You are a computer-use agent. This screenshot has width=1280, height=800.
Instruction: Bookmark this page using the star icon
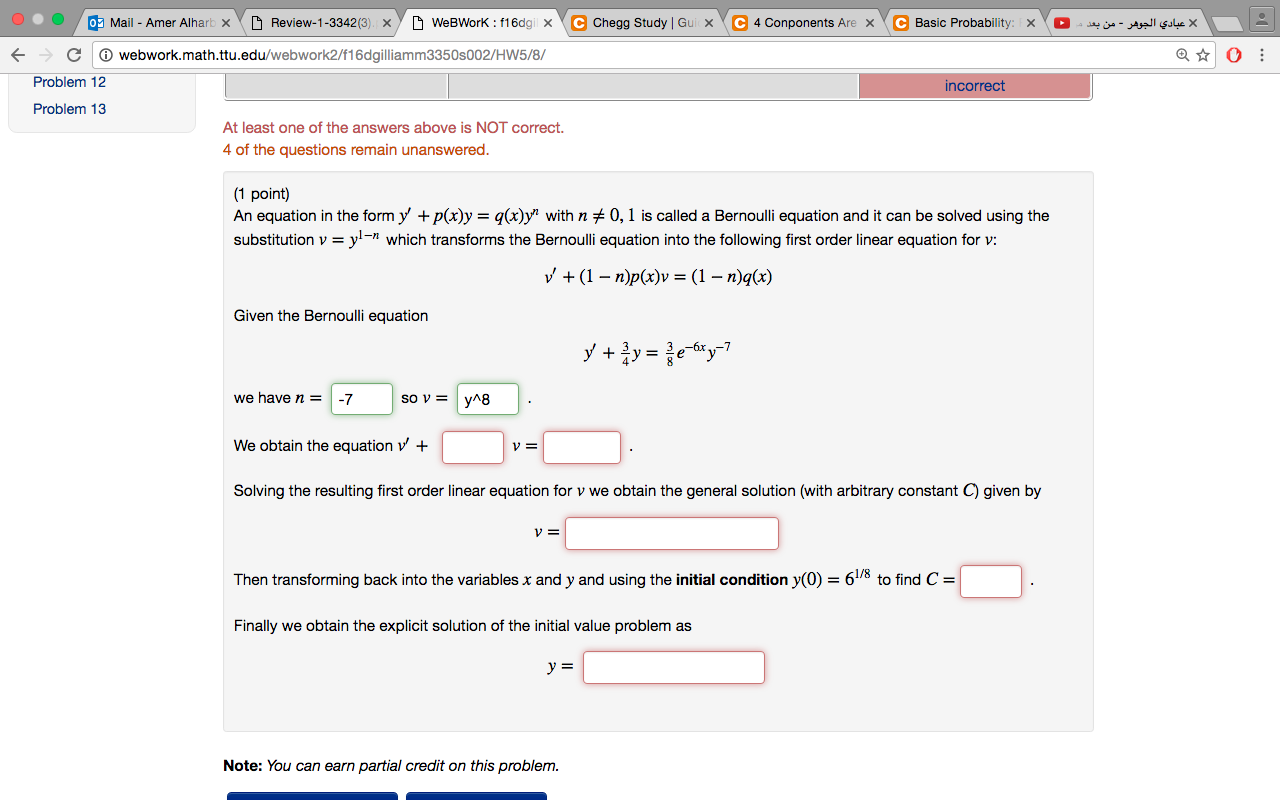1202,57
